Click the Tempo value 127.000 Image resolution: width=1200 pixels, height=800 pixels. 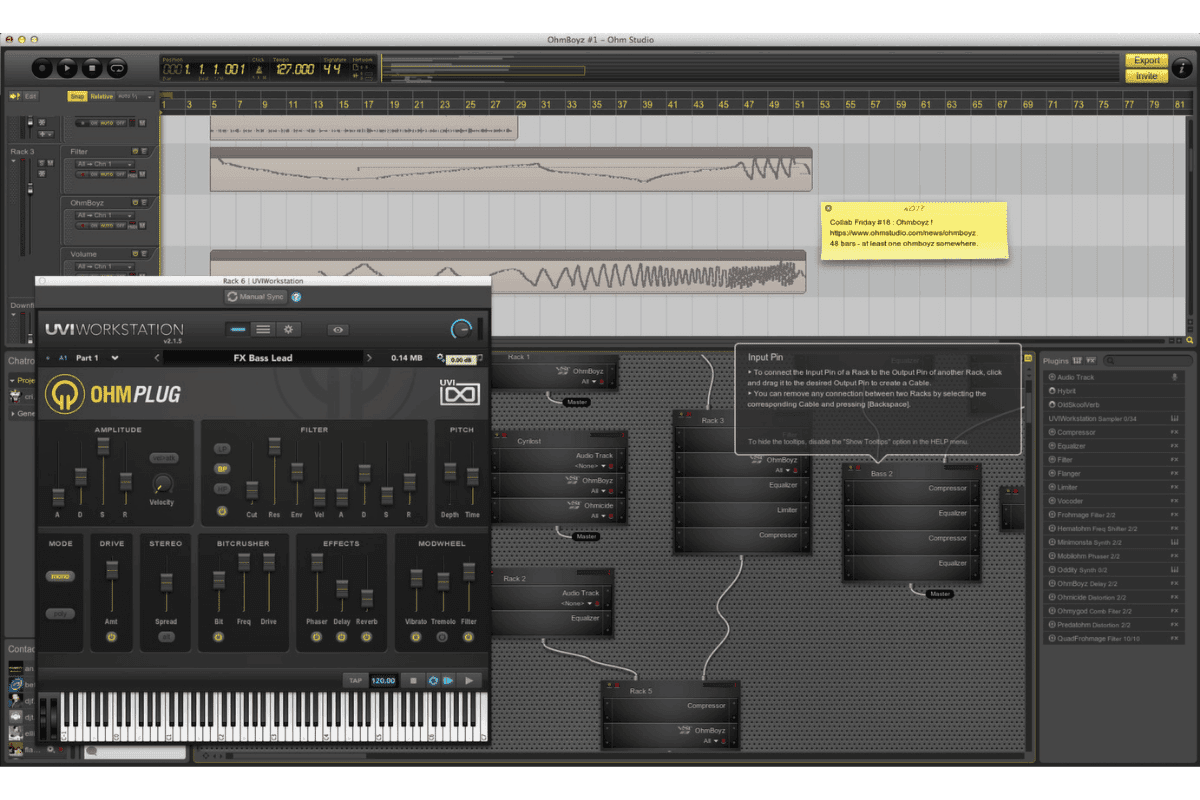(295, 70)
